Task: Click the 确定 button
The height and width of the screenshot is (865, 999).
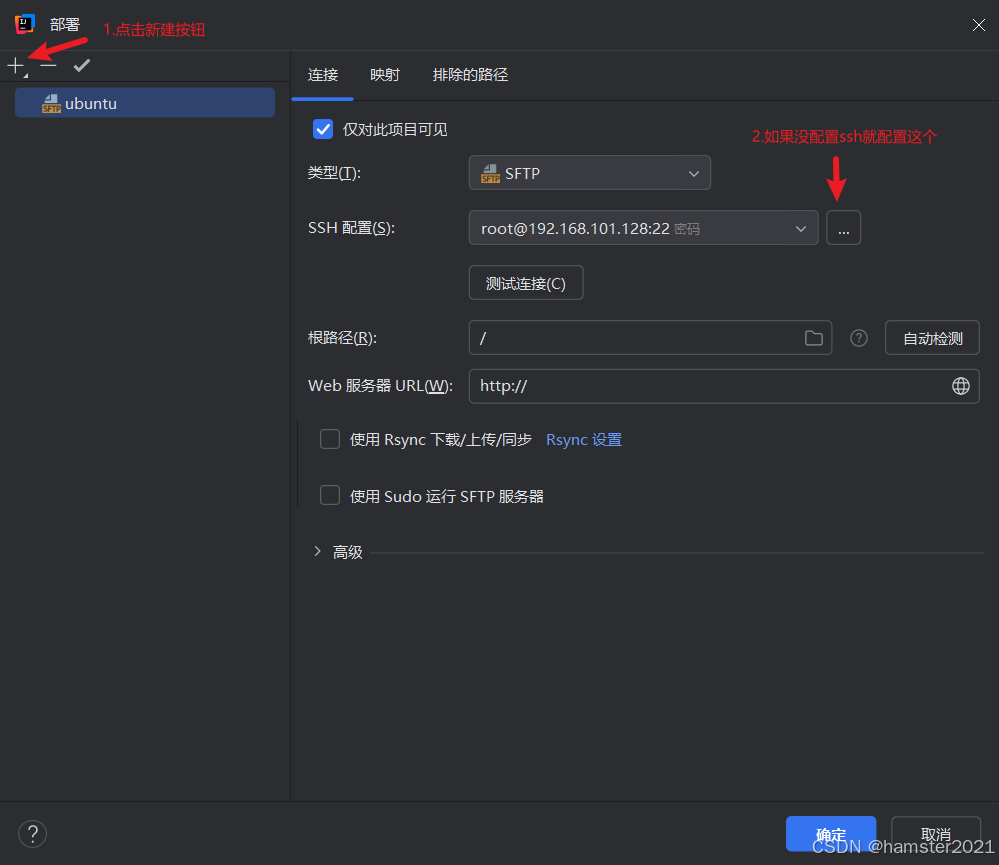Action: [831, 834]
